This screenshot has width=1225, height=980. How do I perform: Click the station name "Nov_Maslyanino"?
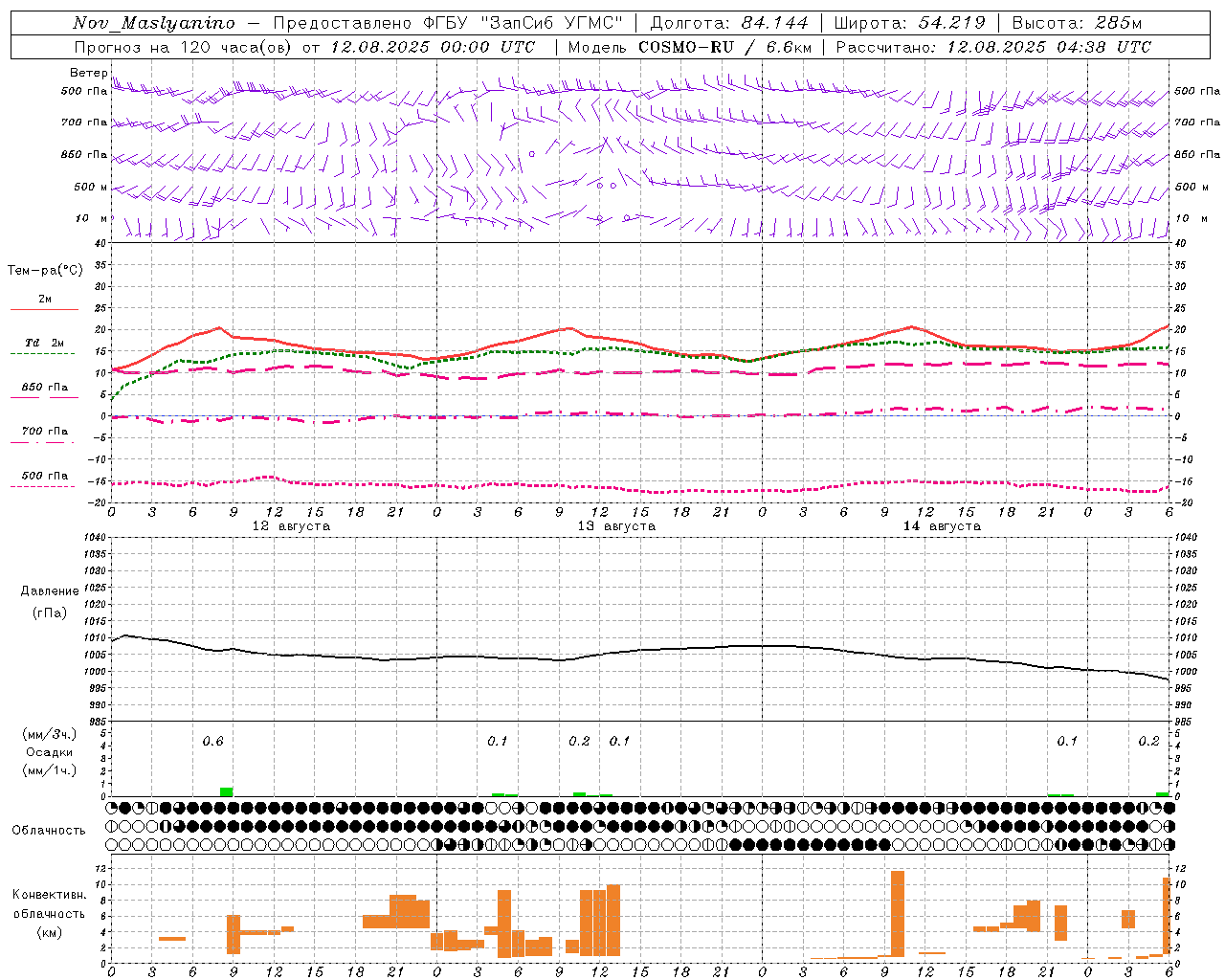(154, 23)
